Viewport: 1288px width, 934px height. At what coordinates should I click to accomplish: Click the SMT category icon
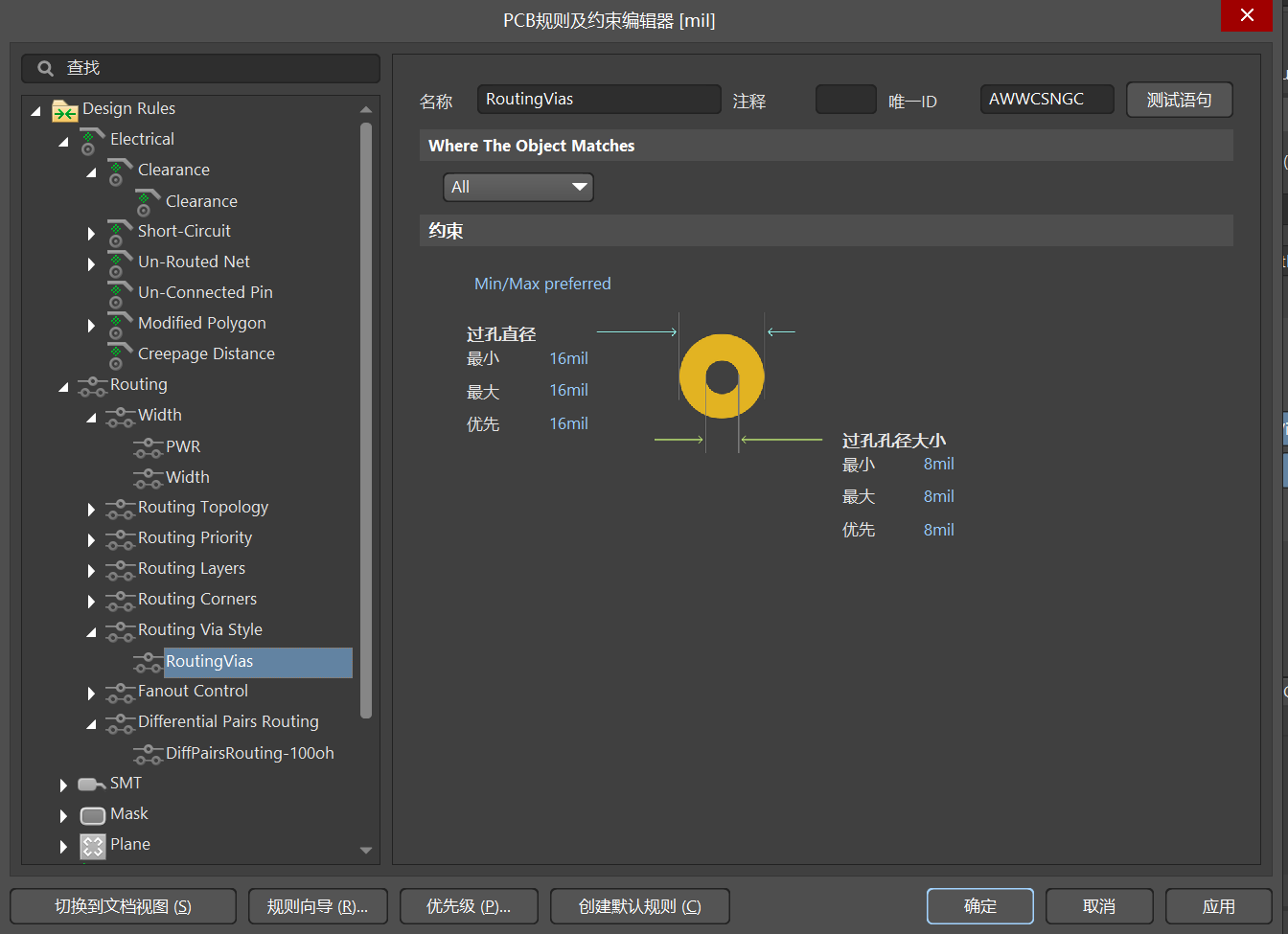(92, 785)
